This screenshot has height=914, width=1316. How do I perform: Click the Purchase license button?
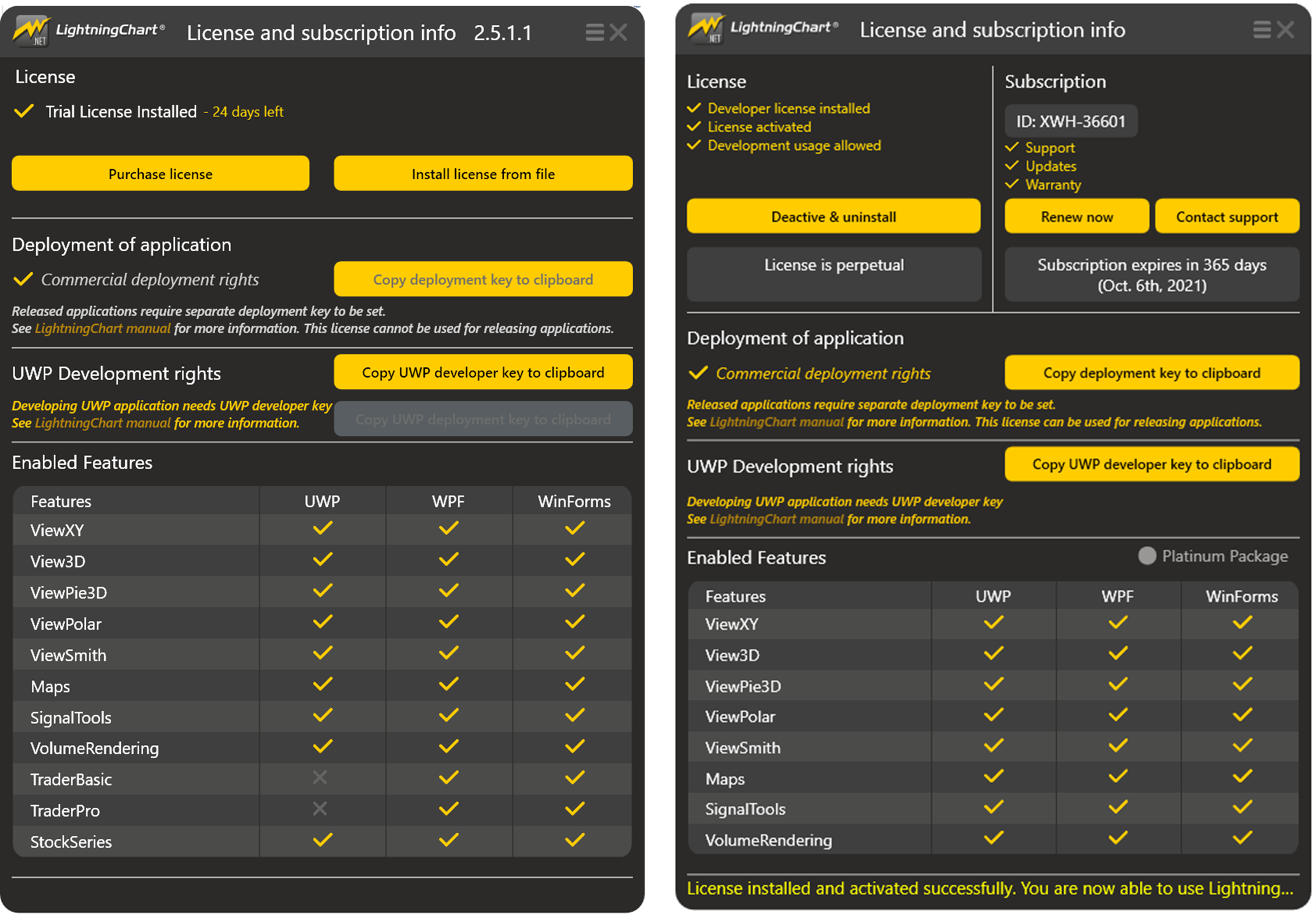coord(160,174)
